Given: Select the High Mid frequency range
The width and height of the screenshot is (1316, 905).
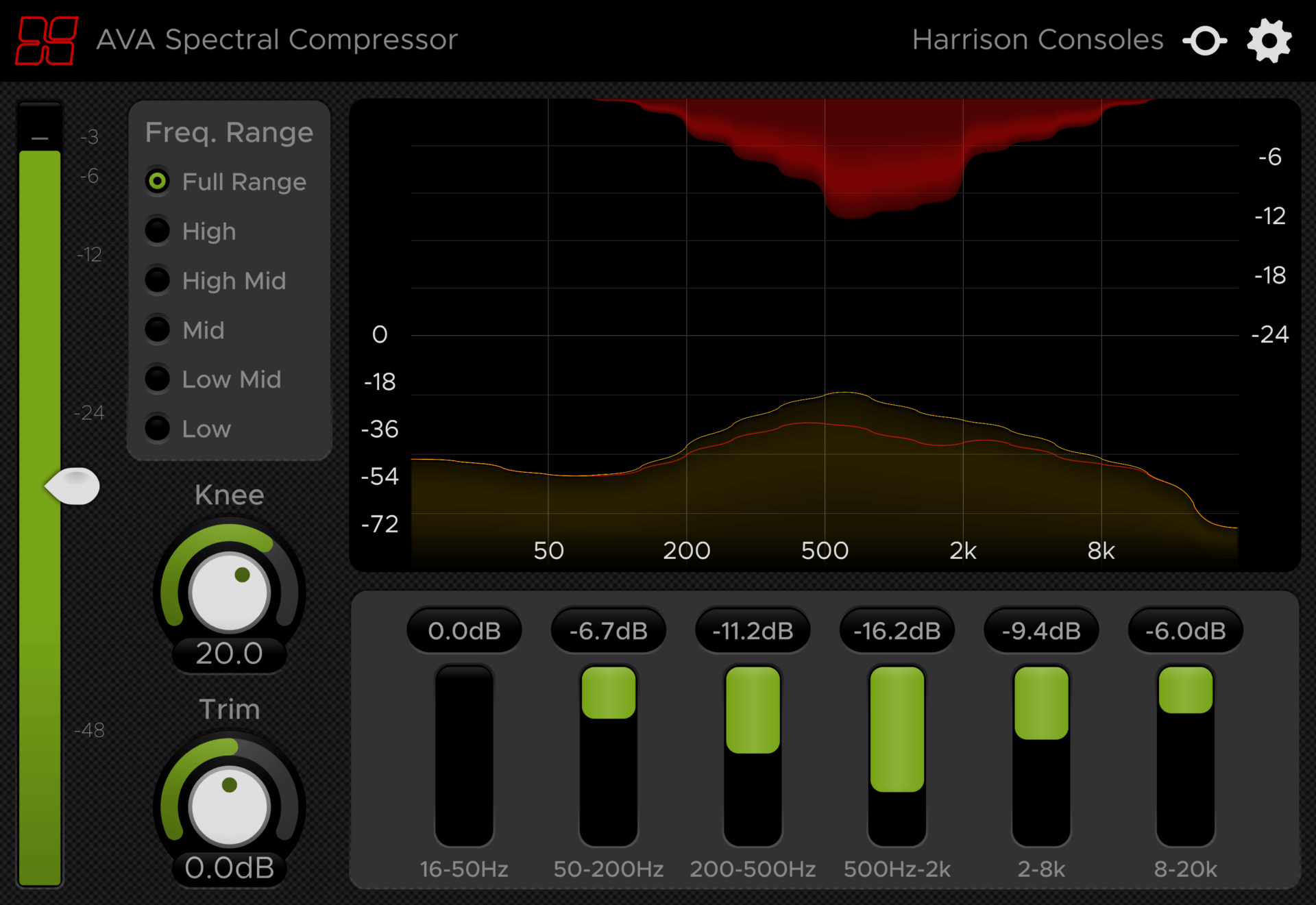Looking at the screenshot, I should 158,280.
